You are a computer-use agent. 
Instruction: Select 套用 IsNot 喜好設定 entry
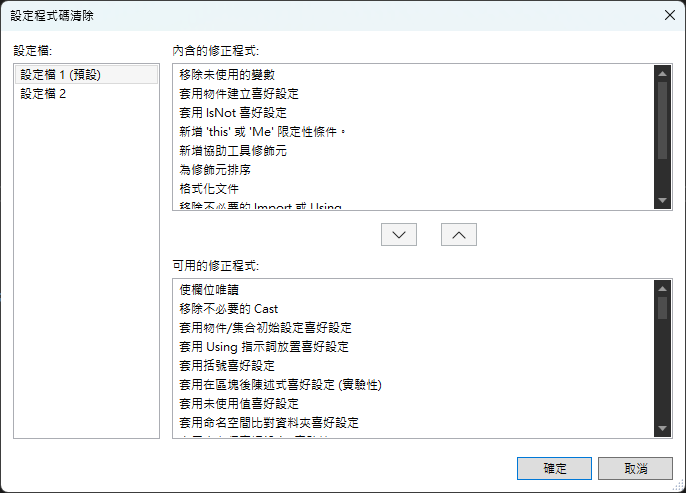coord(232,113)
